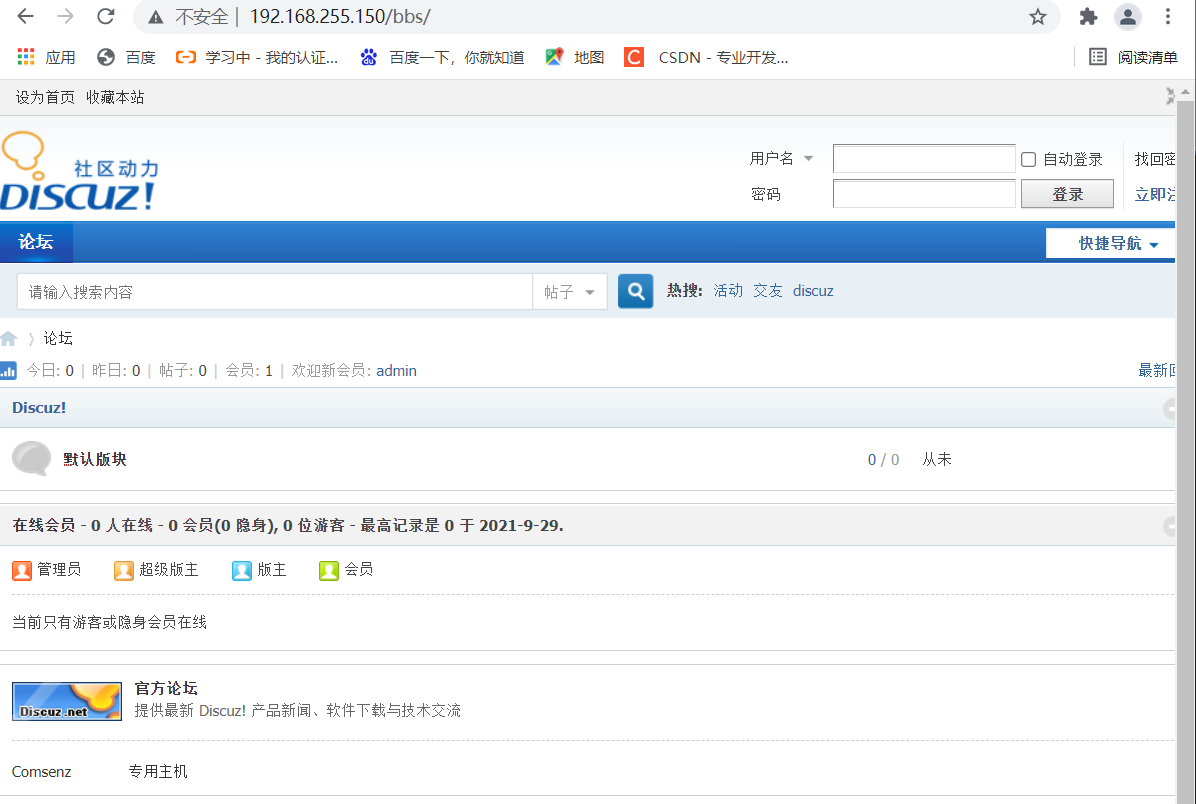Click the 登录 button

tap(1067, 194)
